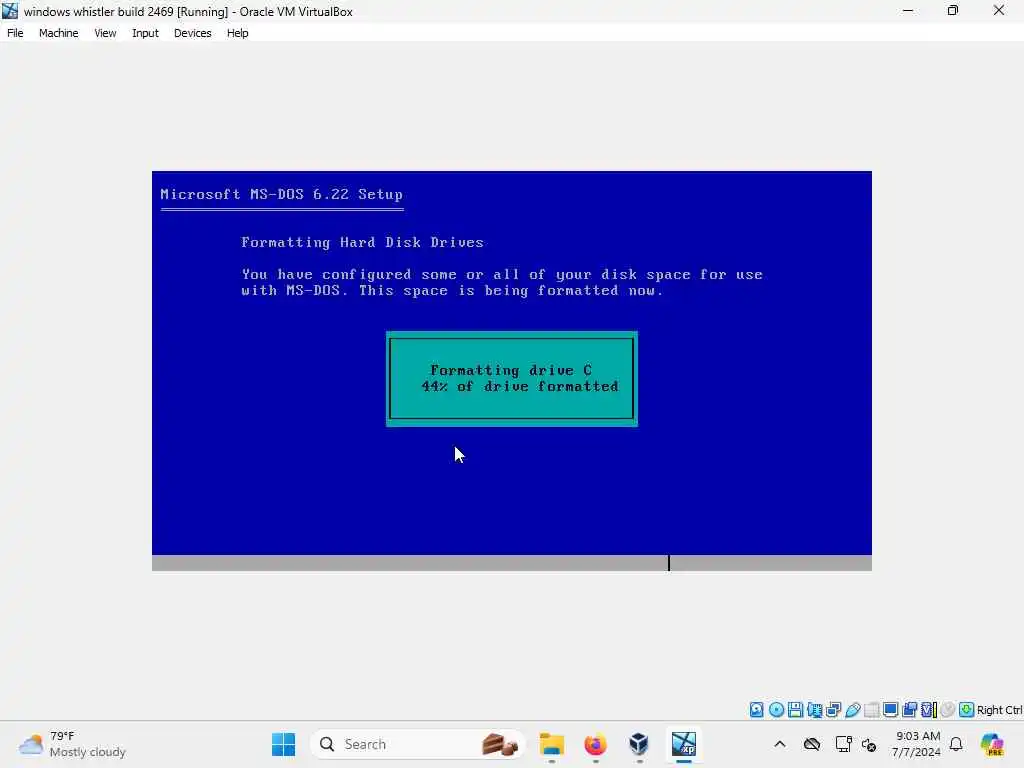Expand the system tray hidden icons chevron
Viewport: 1024px width, 768px height.
click(x=780, y=744)
